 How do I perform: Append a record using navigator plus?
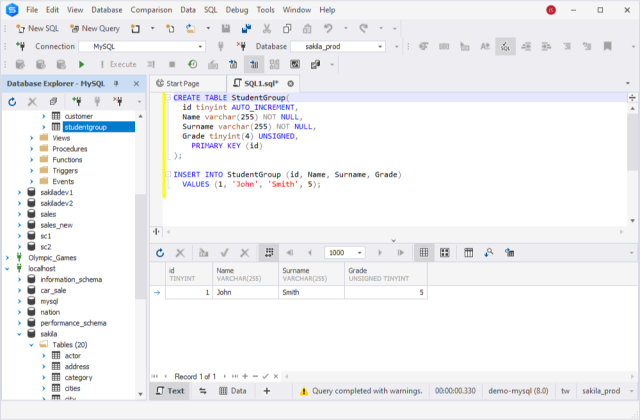click(245, 376)
